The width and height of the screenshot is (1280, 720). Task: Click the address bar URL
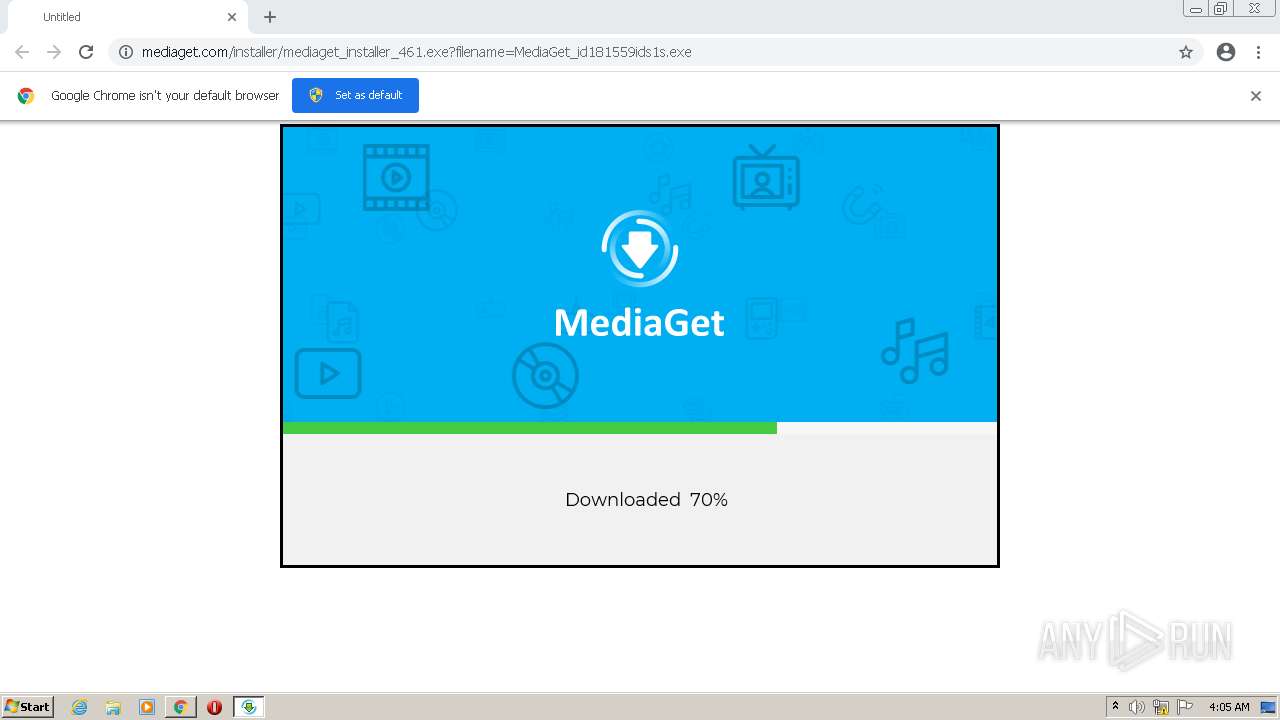click(416, 52)
